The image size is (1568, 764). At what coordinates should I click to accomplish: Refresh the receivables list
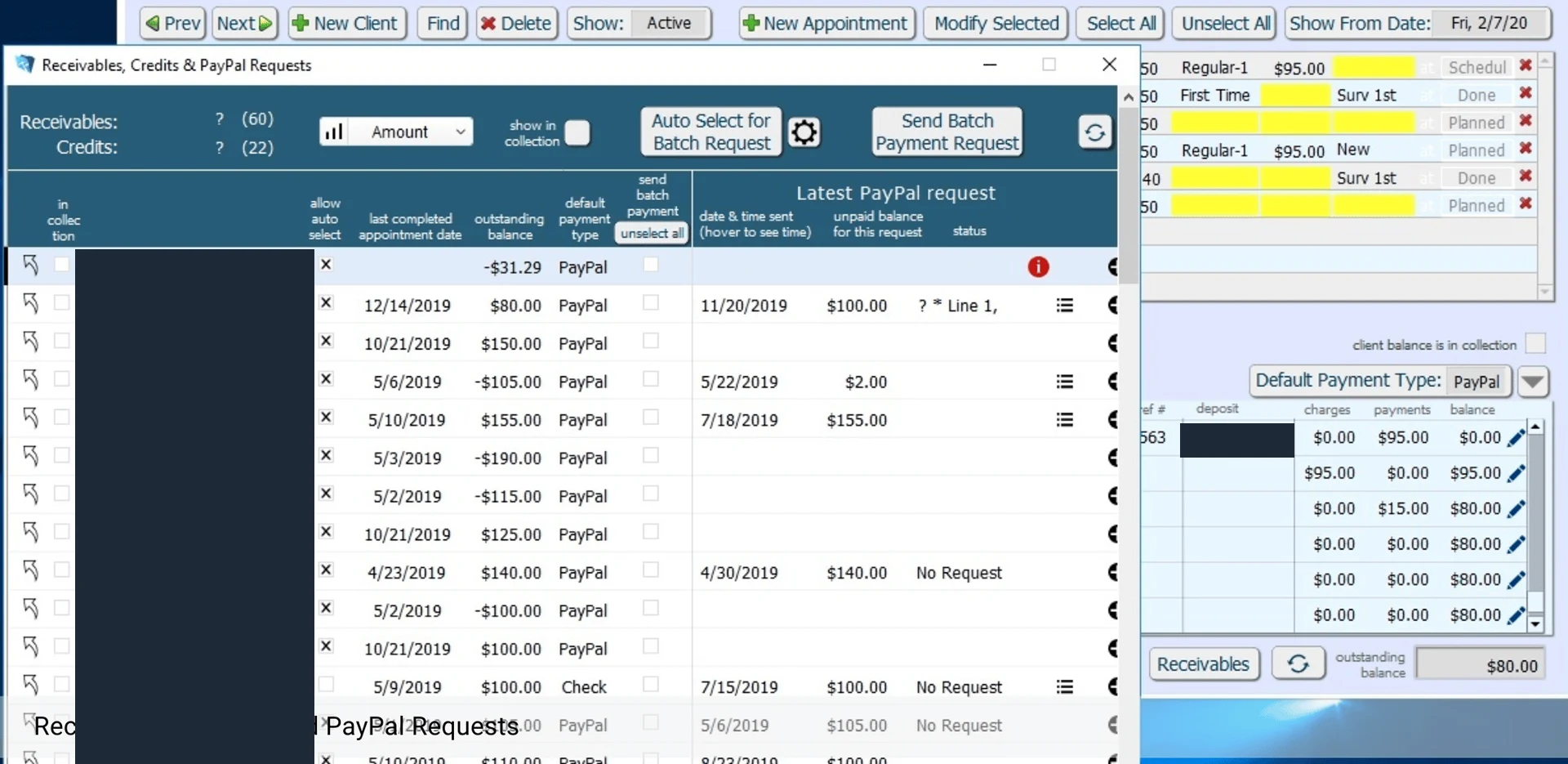(x=1094, y=132)
